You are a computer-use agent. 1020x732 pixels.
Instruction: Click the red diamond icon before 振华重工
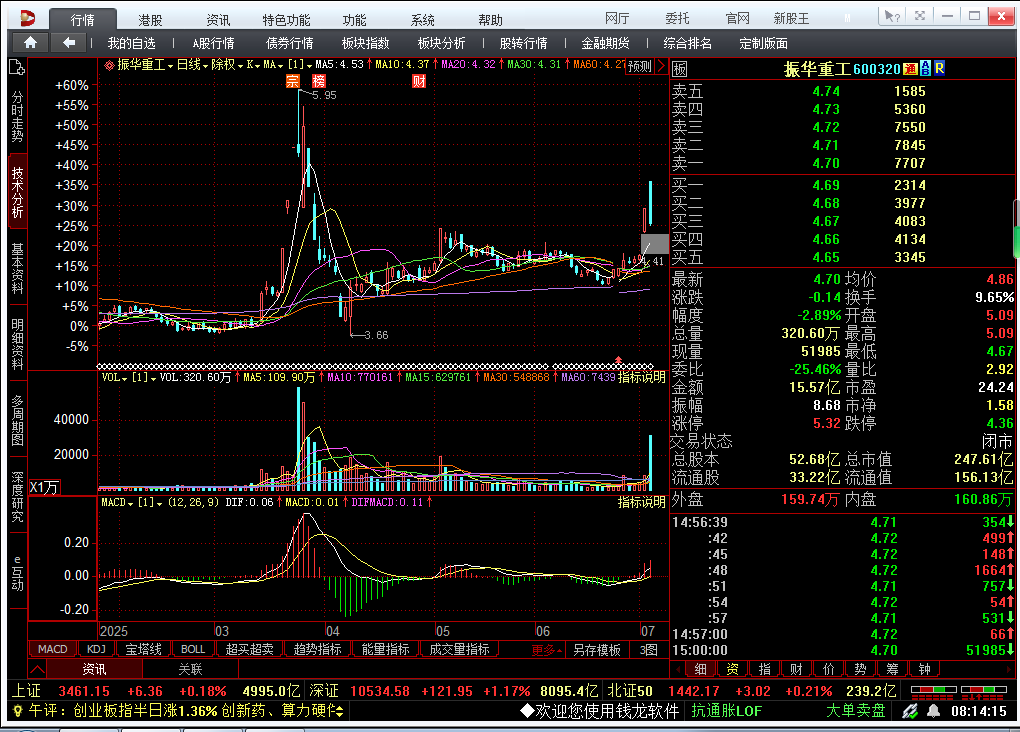click(x=109, y=65)
